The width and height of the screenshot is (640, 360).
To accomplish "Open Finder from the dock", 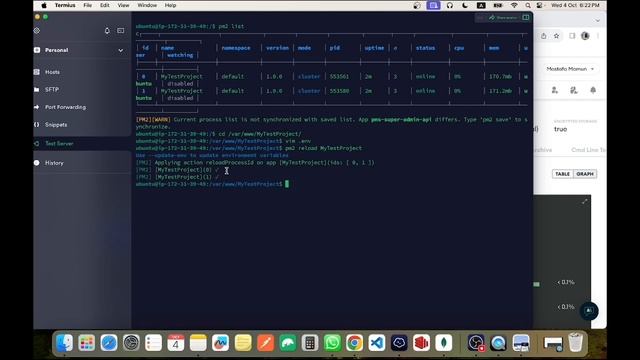I will 64,343.
